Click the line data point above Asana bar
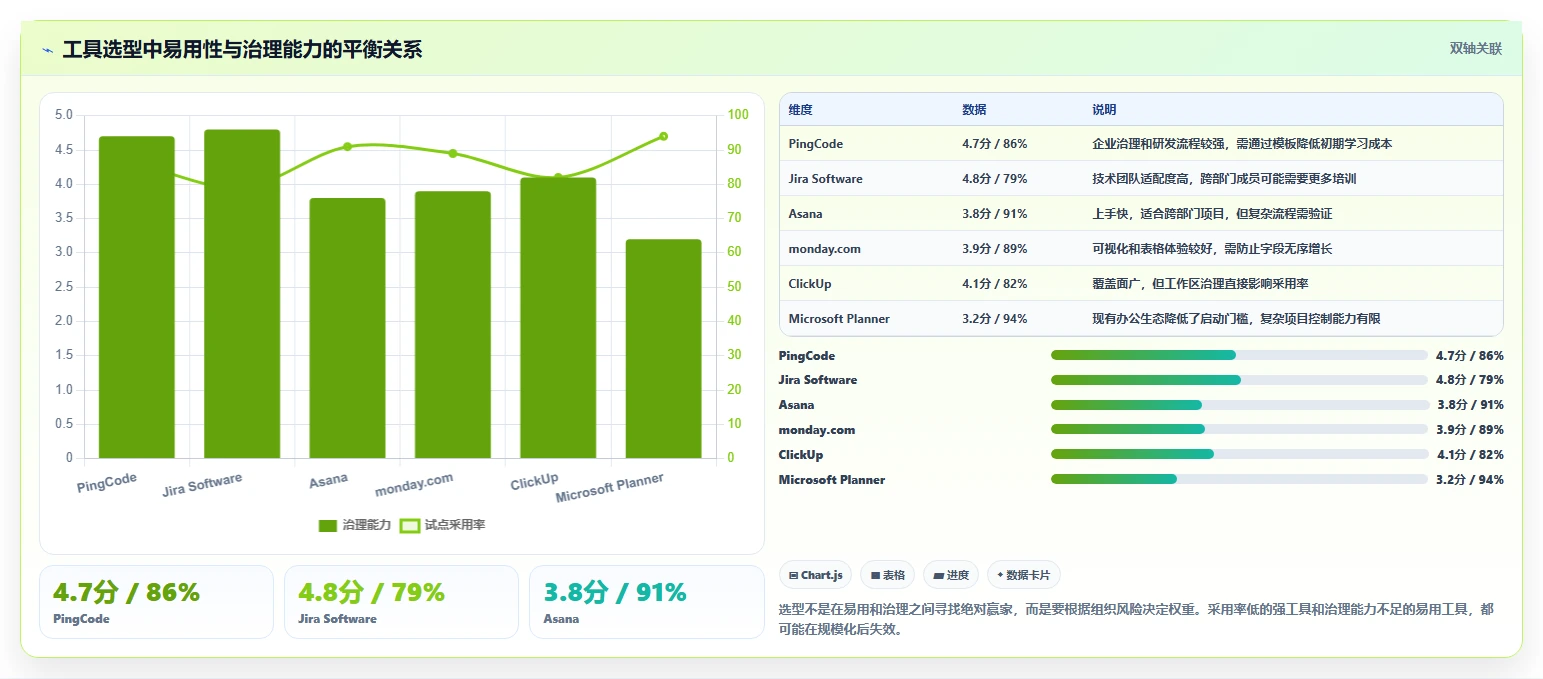Viewport: 1543px width, 679px height. point(347,146)
